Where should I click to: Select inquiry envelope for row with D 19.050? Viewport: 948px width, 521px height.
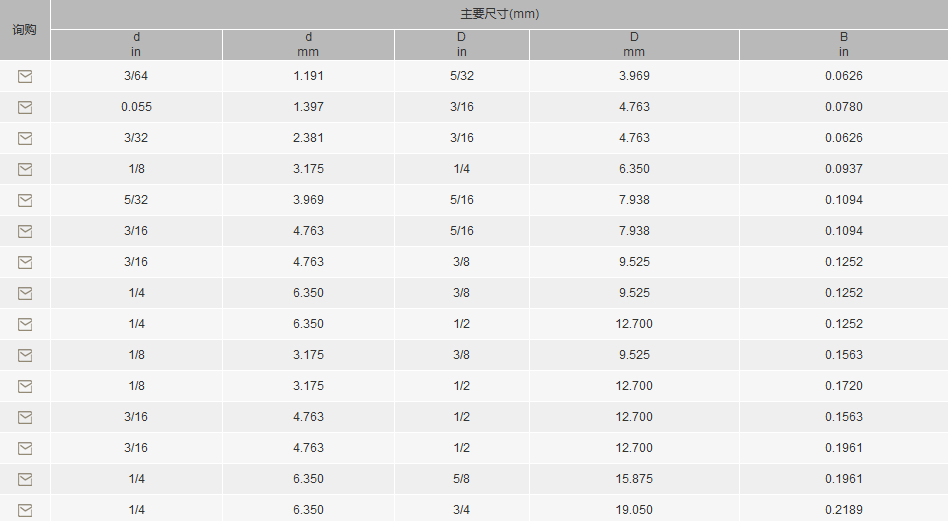point(25,510)
